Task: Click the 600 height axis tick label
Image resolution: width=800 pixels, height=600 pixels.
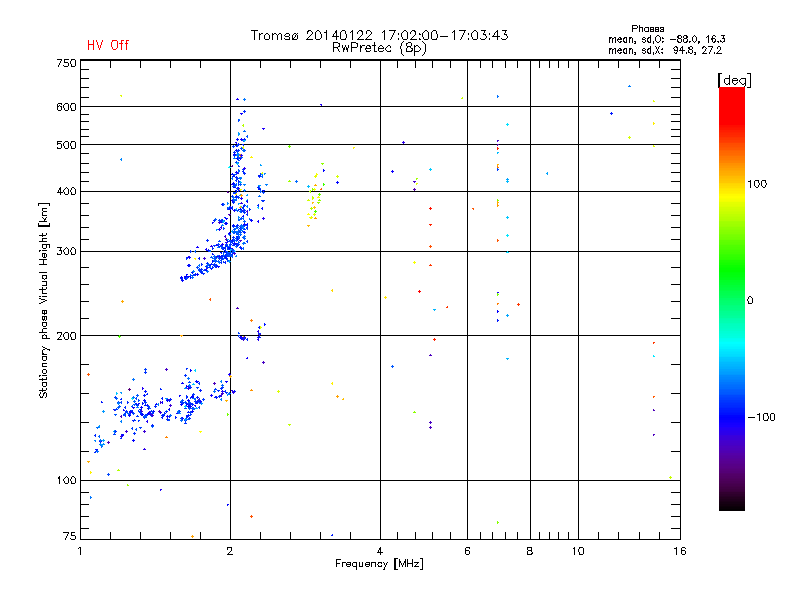Action: click(x=66, y=107)
